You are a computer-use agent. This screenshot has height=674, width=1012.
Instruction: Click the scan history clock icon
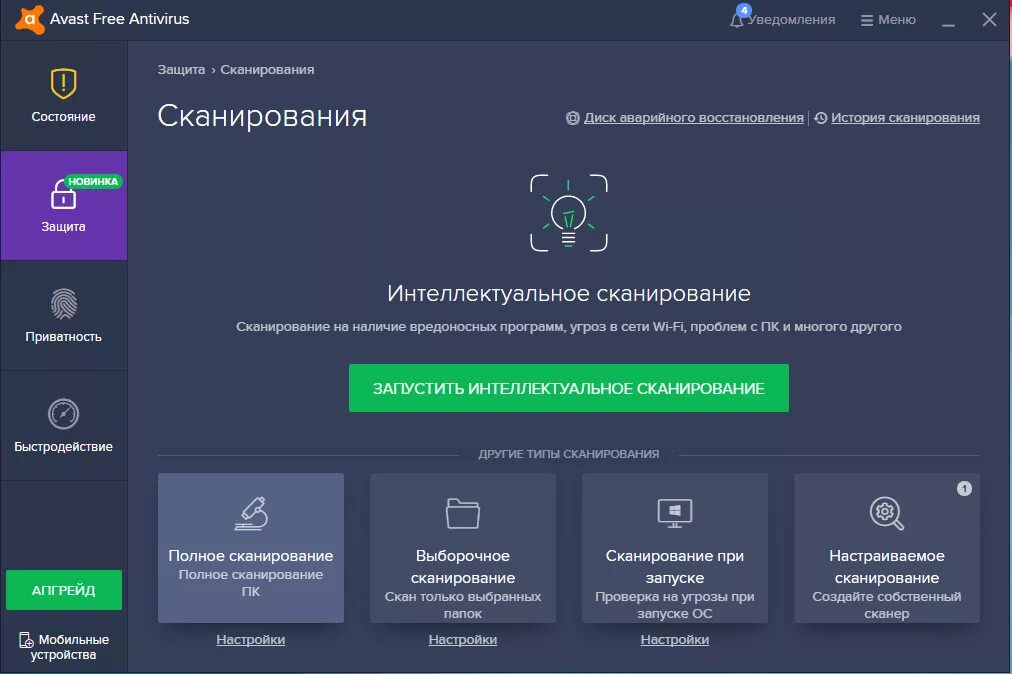[820, 118]
